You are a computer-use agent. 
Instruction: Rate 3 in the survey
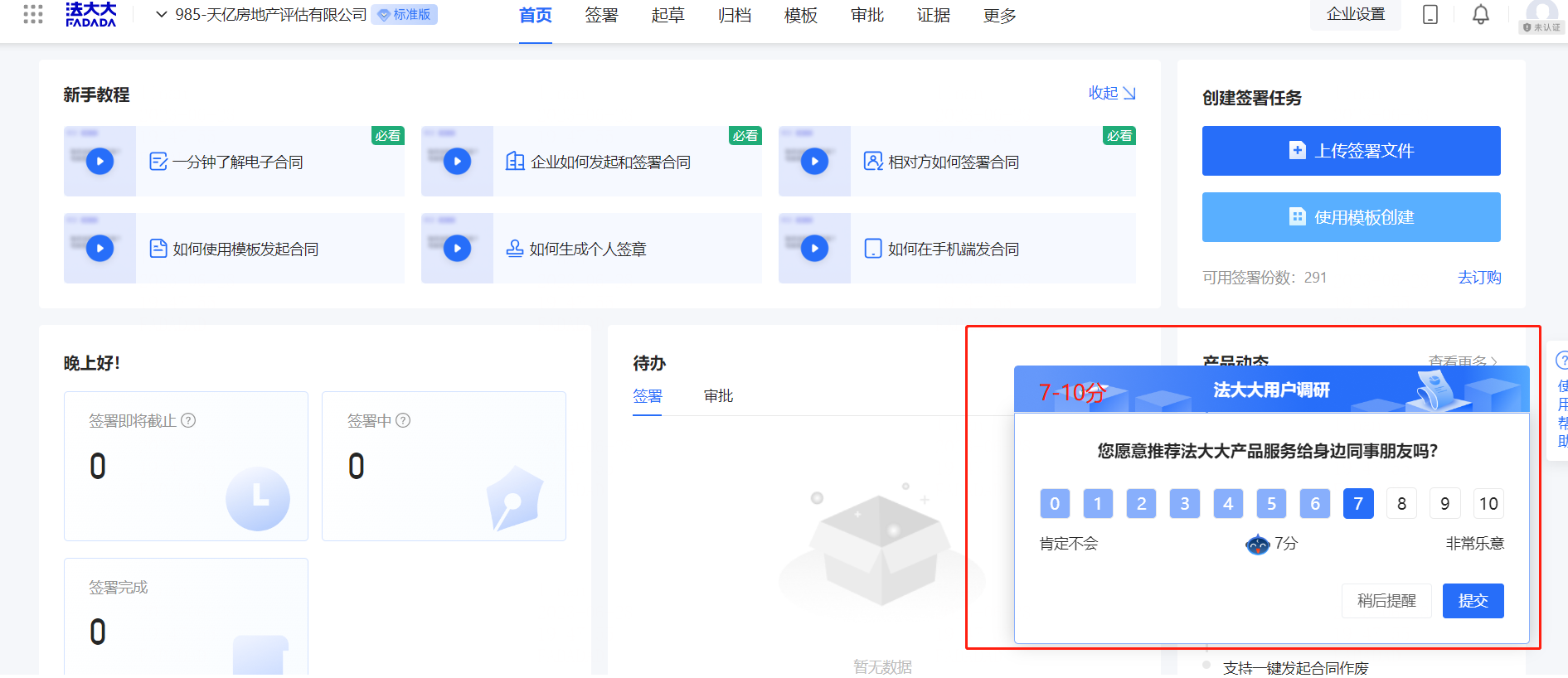pyautogui.click(x=1185, y=503)
